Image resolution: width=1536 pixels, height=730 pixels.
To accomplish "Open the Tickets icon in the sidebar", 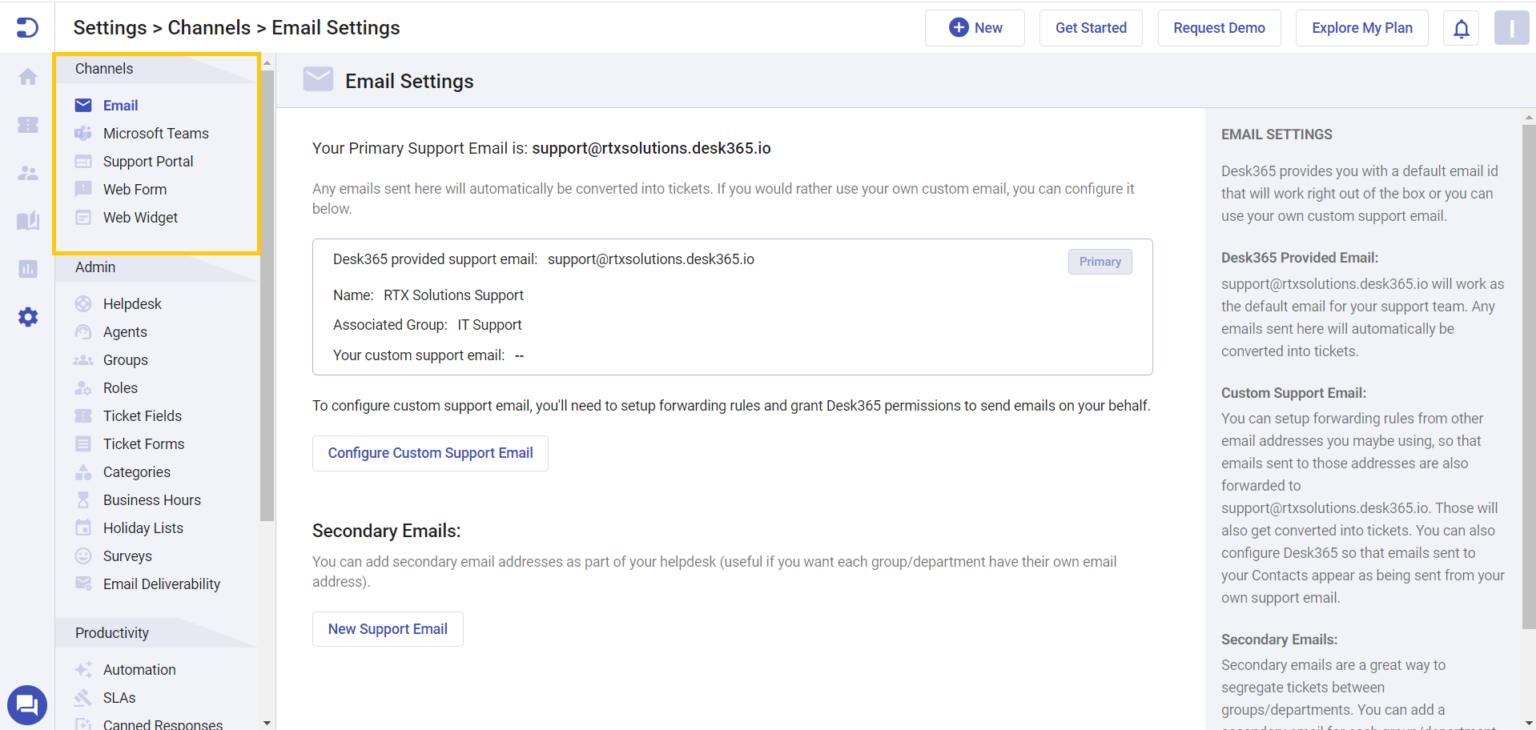I will (x=27, y=124).
